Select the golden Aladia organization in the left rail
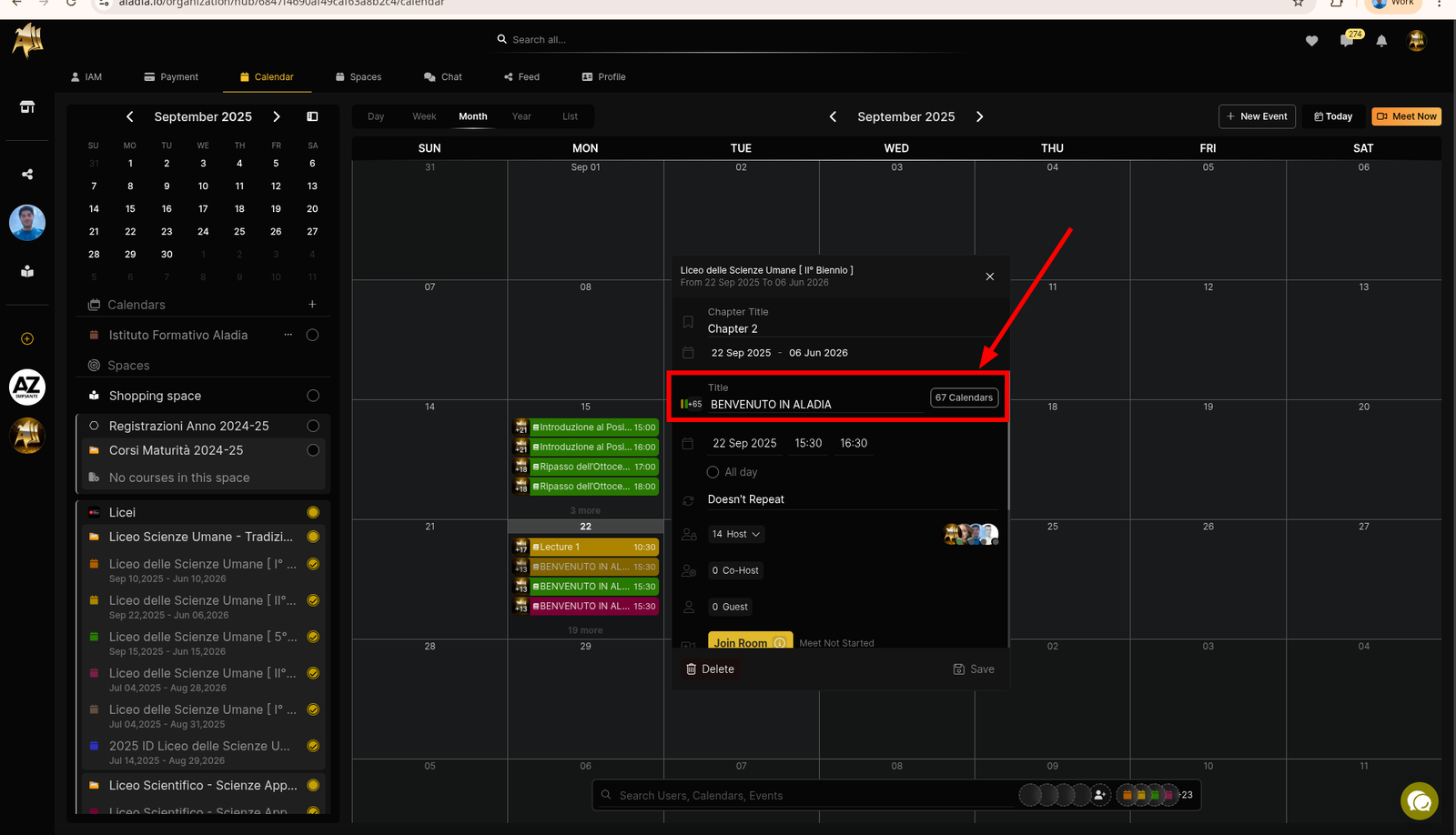This screenshot has width=1456, height=835. [27, 436]
